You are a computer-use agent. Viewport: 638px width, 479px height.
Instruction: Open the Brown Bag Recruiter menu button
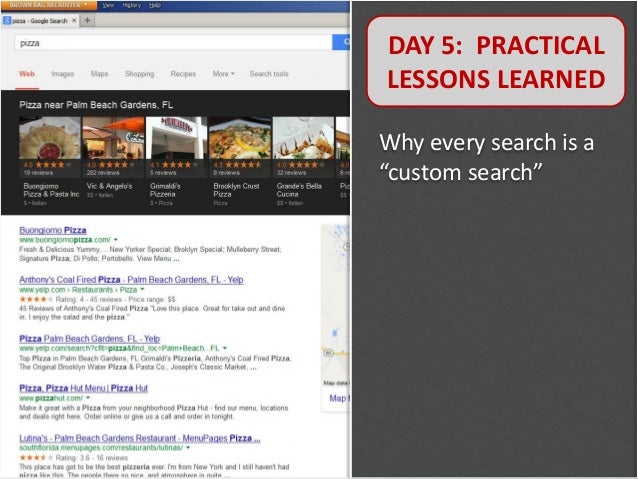coord(49,5)
